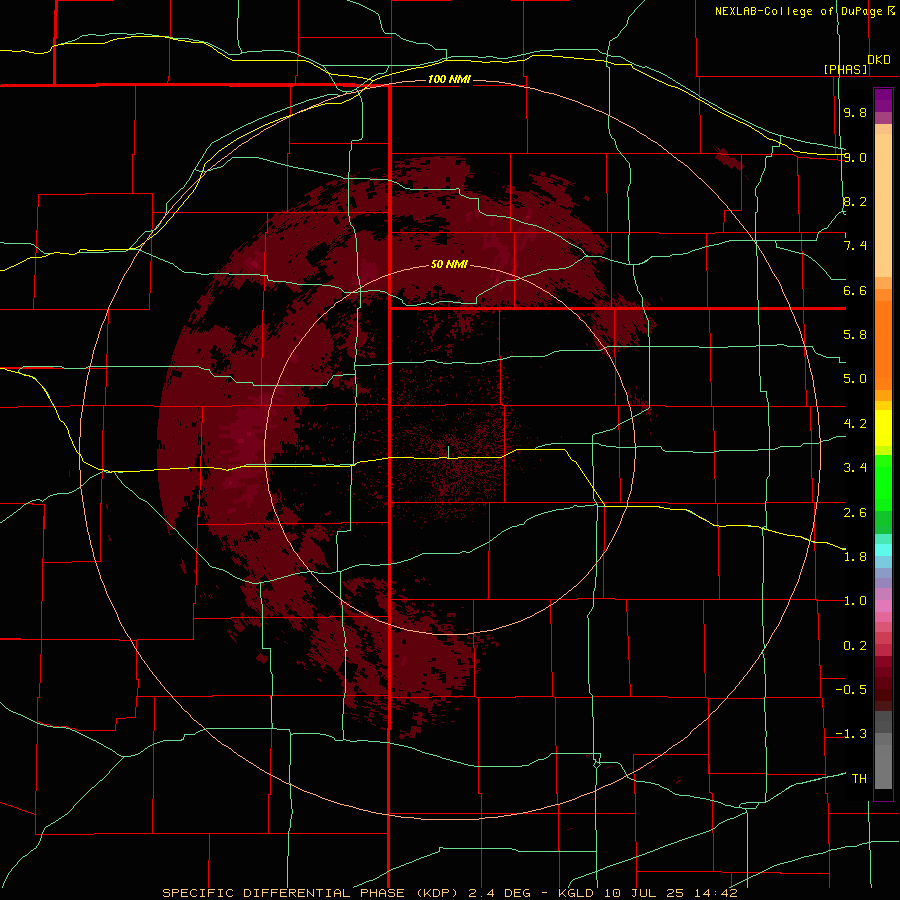Click the 50 NMI range ring label
This screenshot has width=900, height=900.
coord(449,265)
